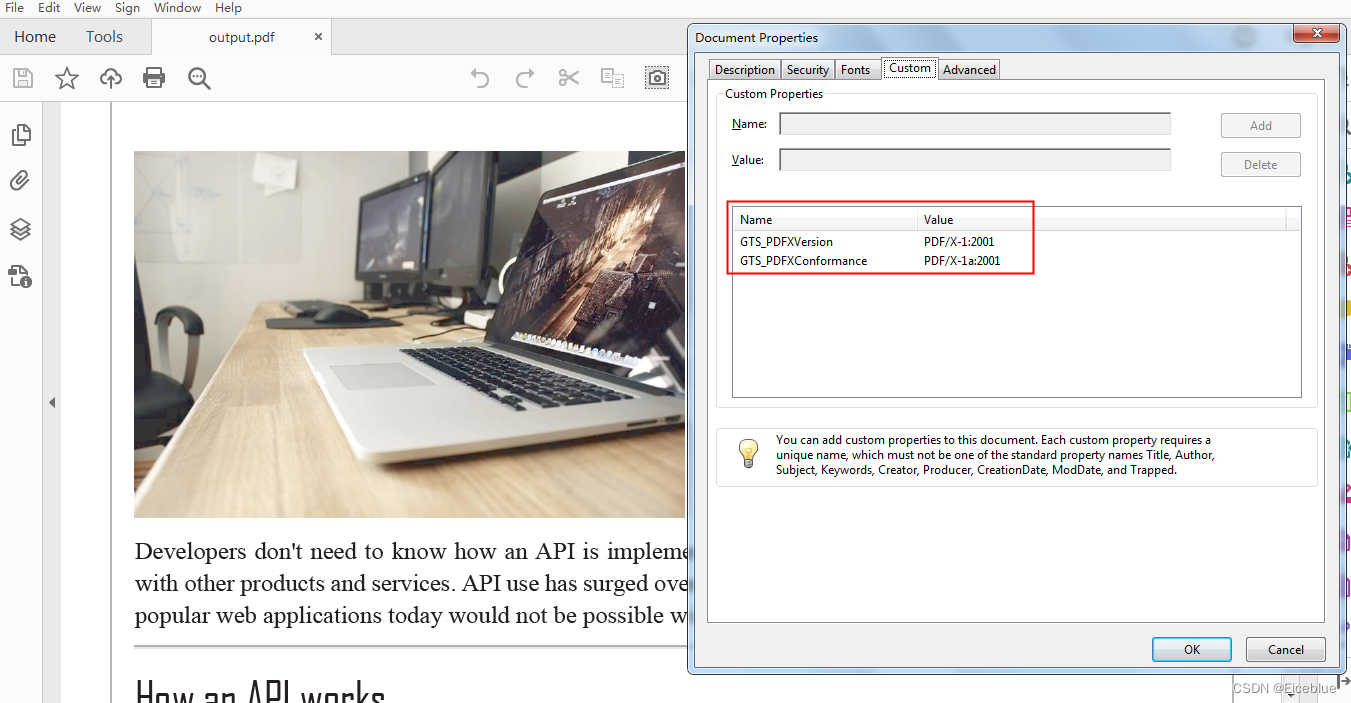Select the output.pdf document tab
Image resolution: width=1351 pixels, height=703 pixels.
tap(242, 37)
